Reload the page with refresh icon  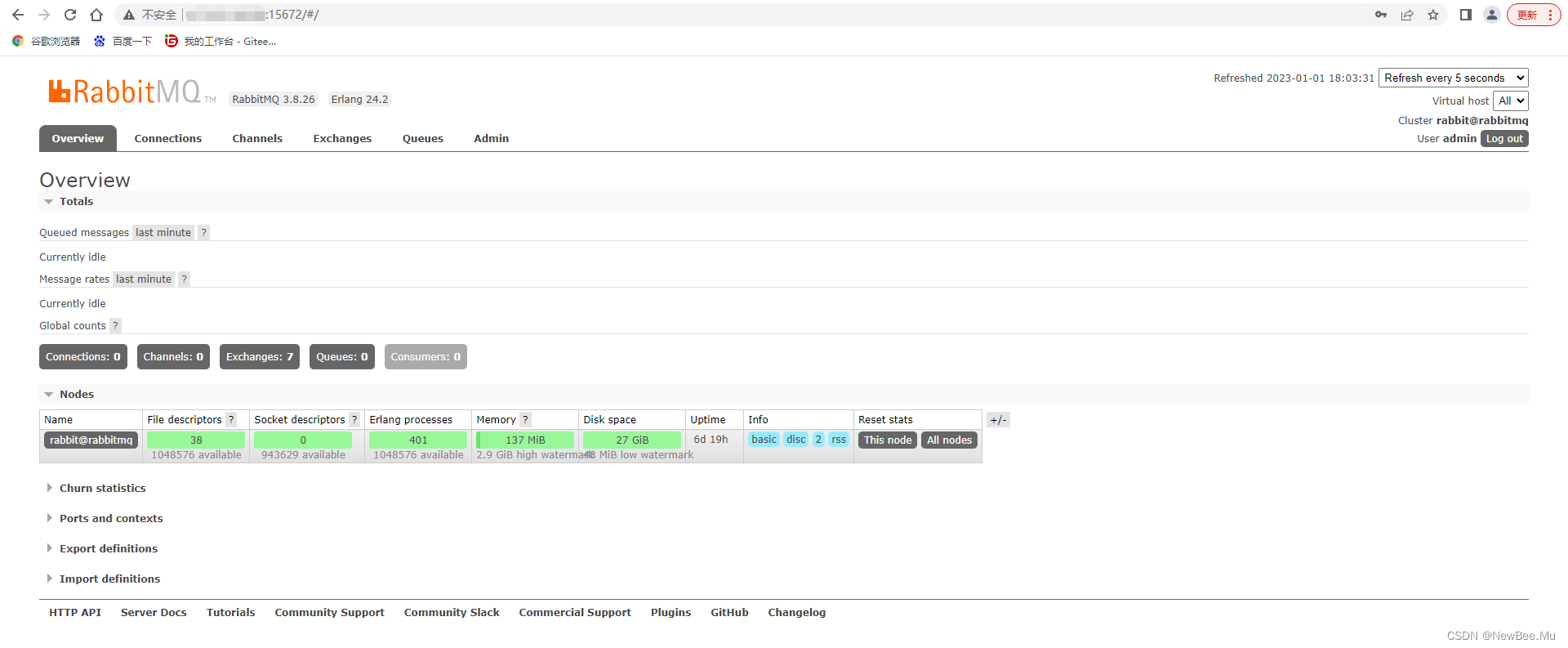[70, 15]
